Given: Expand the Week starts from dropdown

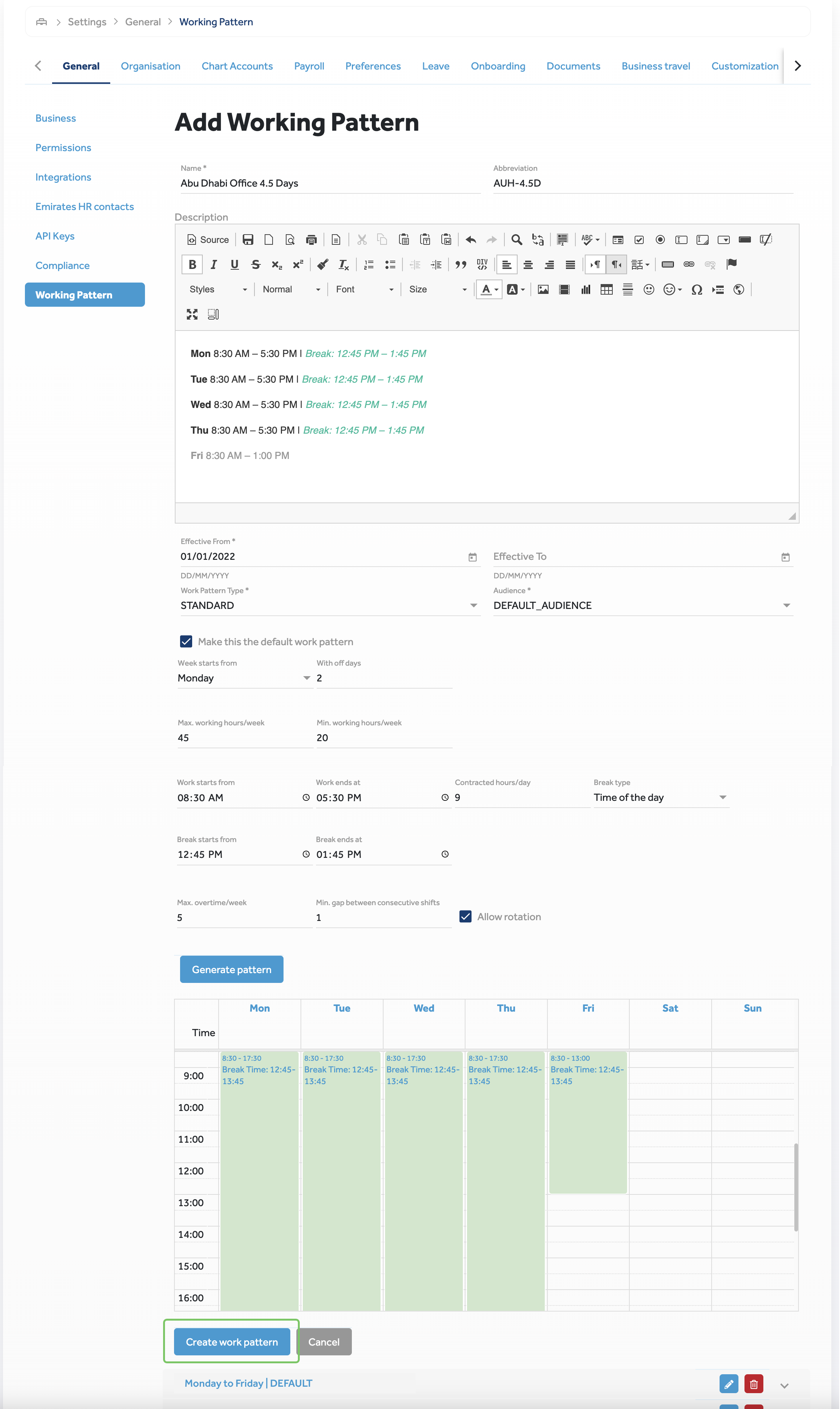Looking at the screenshot, I should click(x=244, y=678).
